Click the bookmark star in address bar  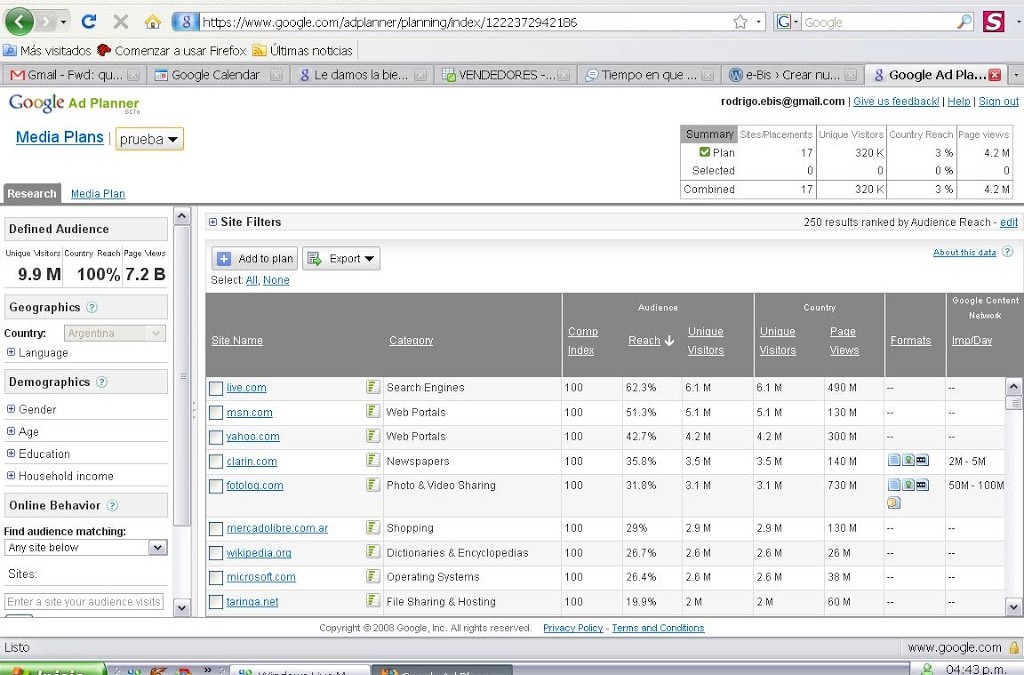pyautogui.click(x=740, y=21)
